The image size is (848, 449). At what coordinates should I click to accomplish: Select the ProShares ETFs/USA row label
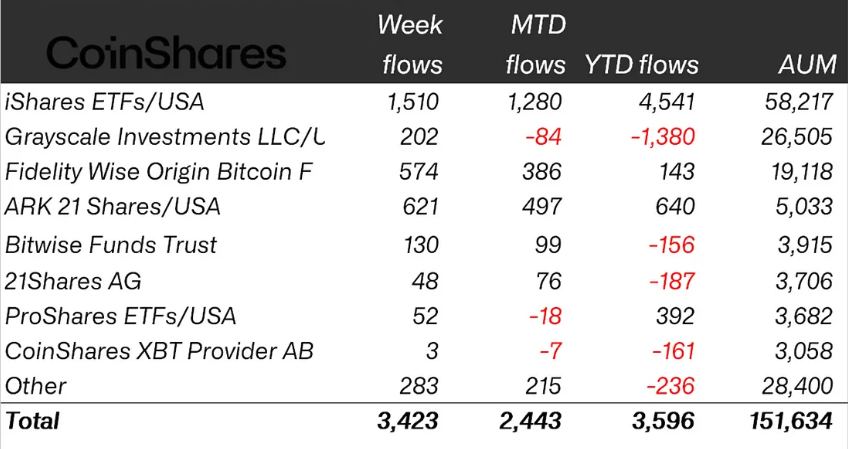click(x=121, y=316)
